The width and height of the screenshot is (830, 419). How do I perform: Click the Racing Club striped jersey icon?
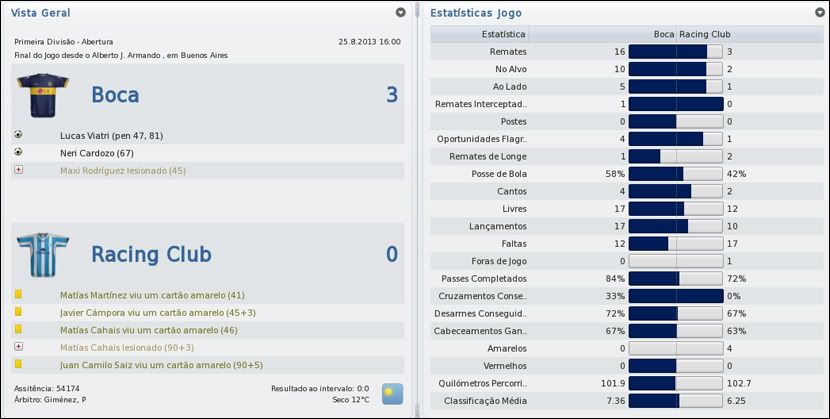click(x=41, y=254)
